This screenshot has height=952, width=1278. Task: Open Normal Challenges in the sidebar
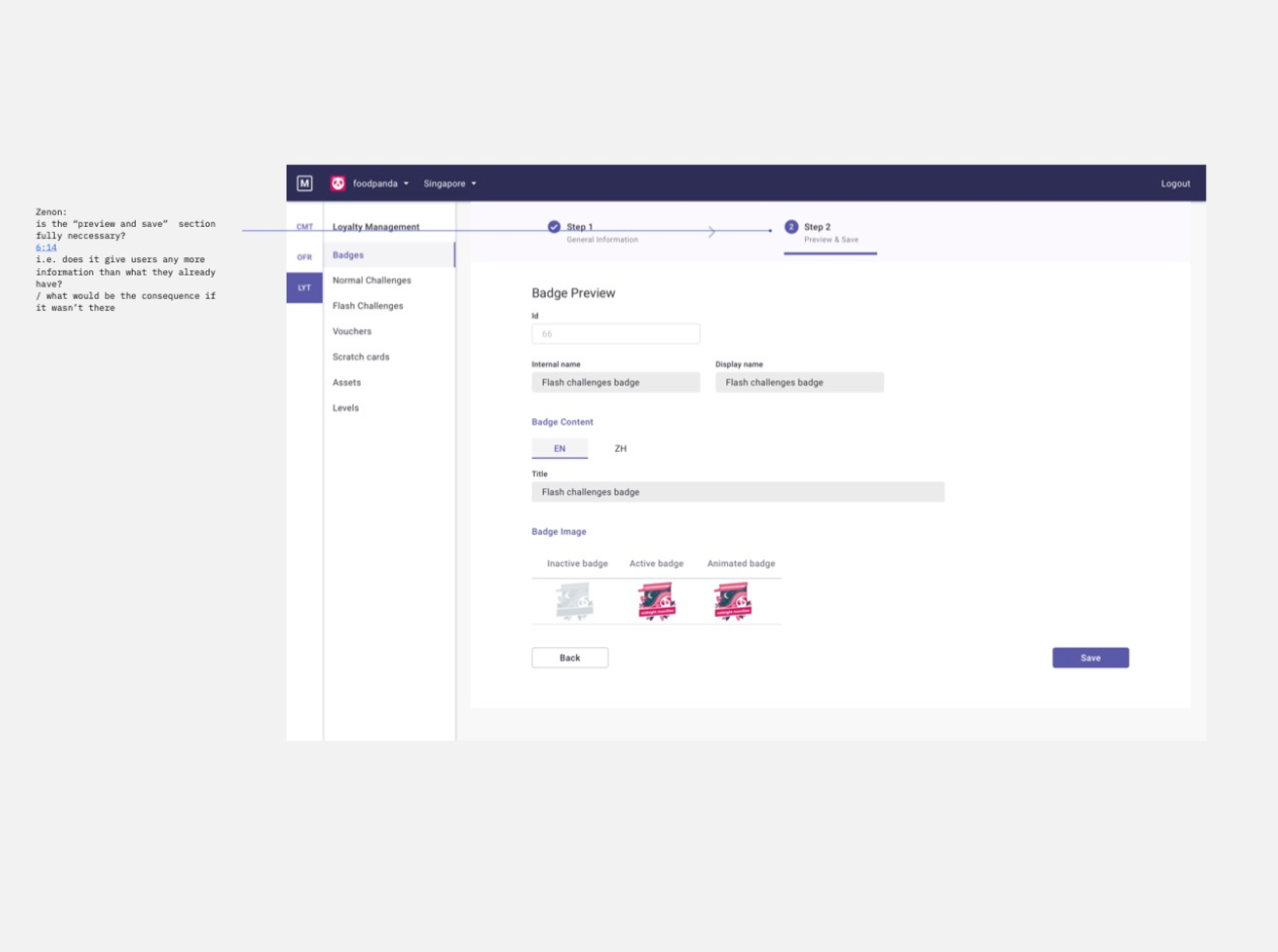pos(372,280)
